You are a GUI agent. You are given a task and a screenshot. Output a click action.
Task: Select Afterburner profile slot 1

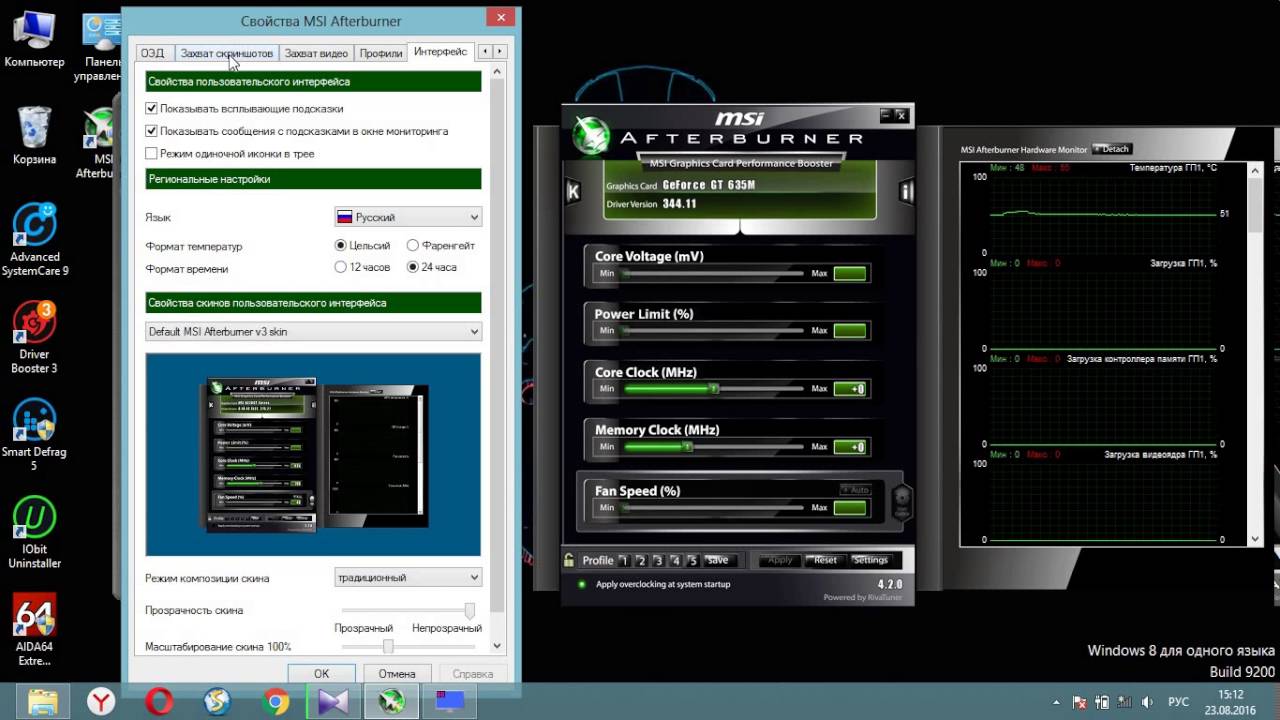coord(625,560)
